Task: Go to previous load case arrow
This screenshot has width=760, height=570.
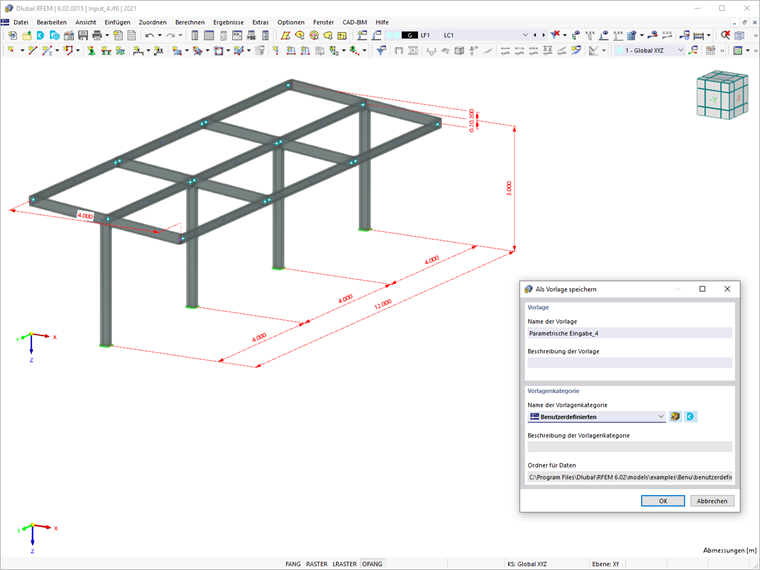Action: click(535, 35)
